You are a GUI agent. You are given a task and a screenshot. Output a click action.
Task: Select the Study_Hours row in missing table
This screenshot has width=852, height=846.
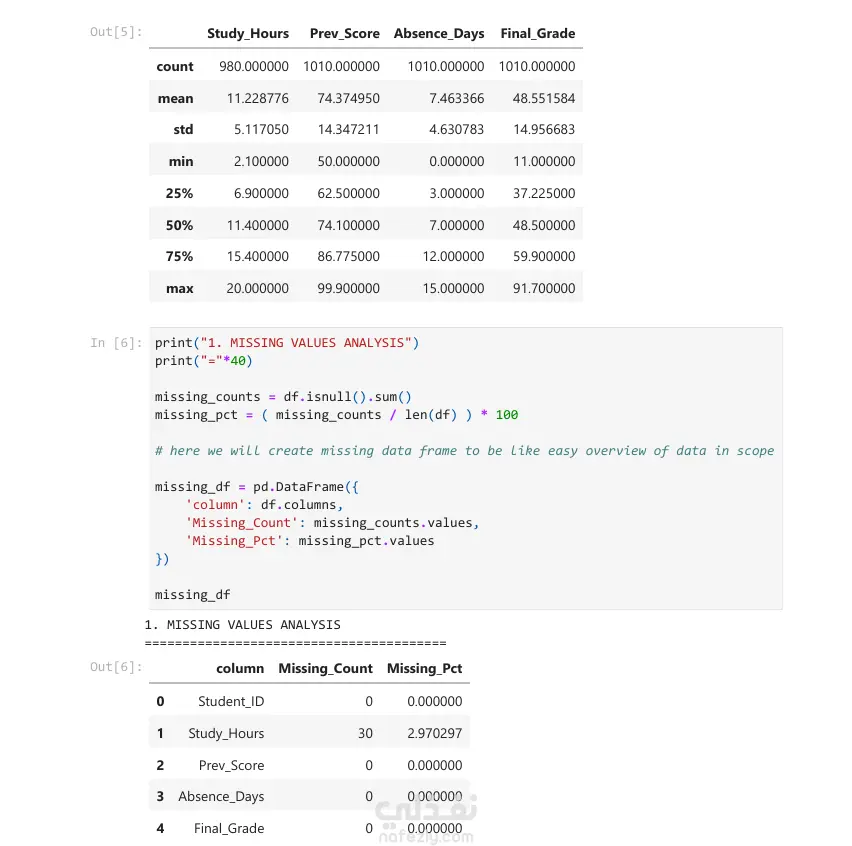pos(309,733)
